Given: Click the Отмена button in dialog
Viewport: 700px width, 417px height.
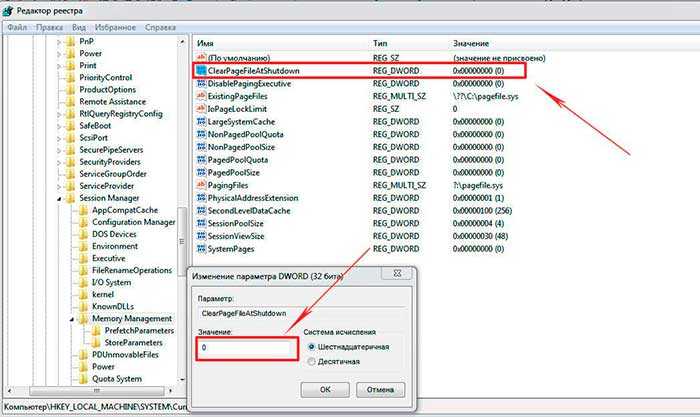Looking at the screenshot, I should click(380, 389).
